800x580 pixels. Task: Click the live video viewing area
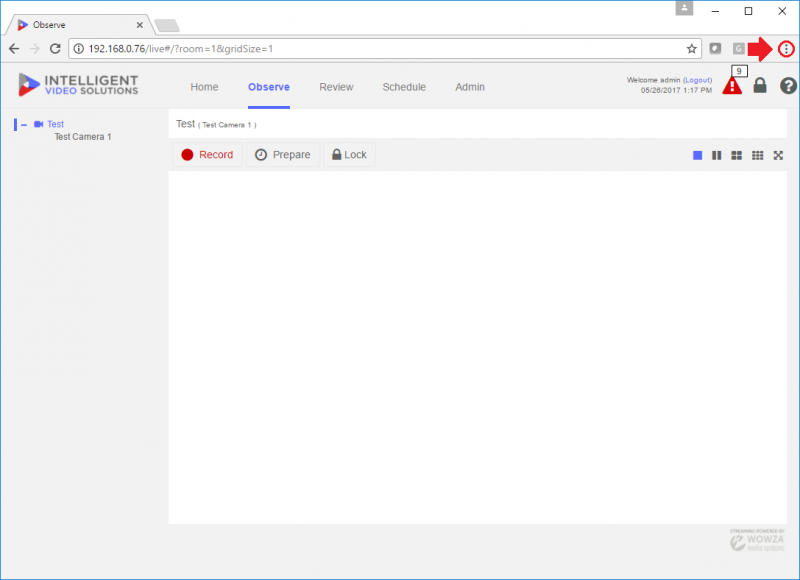tap(477, 347)
